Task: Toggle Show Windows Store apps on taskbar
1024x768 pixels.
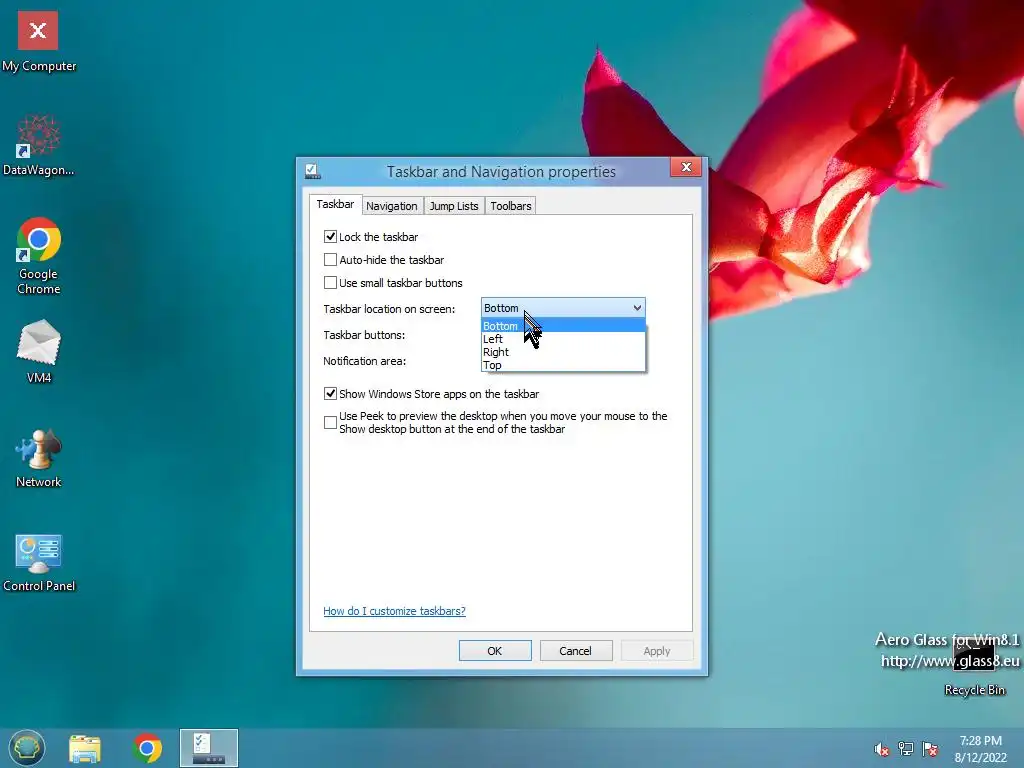Action: tap(330, 393)
